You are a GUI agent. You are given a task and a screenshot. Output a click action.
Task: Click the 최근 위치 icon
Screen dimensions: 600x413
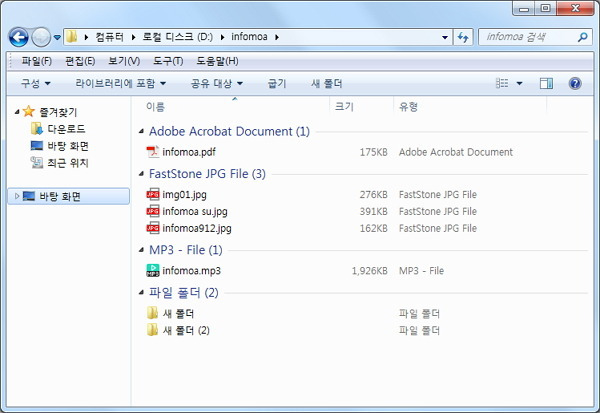(37, 163)
